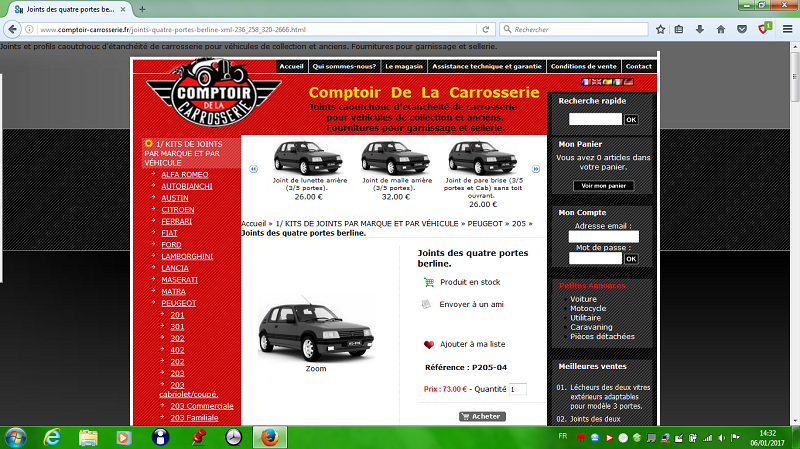The image size is (800, 449).
Task: Click the volume icon in system tray
Action: point(721,438)
